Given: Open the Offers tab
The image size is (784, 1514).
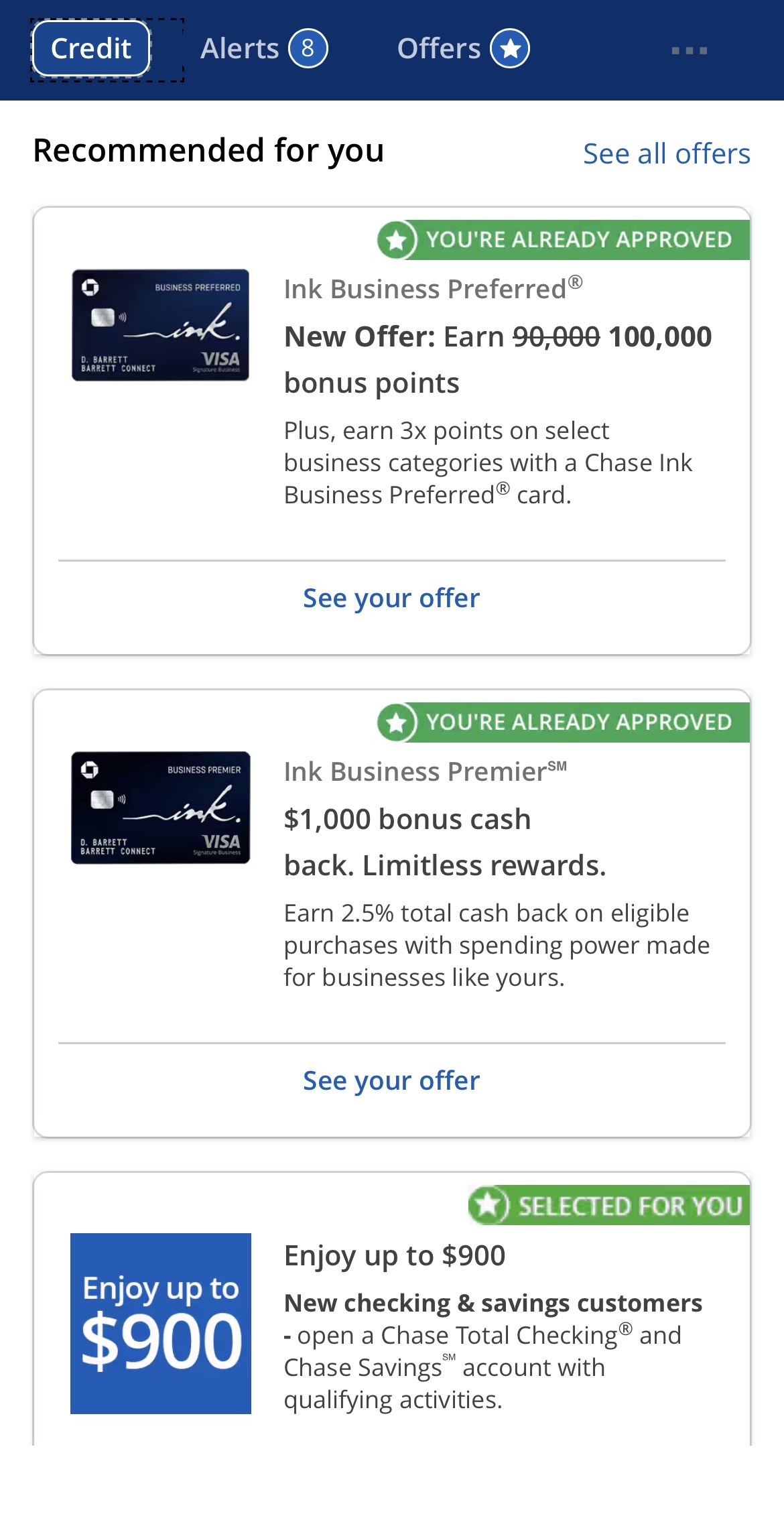Looking at the screenshot, I should [439, 49].
